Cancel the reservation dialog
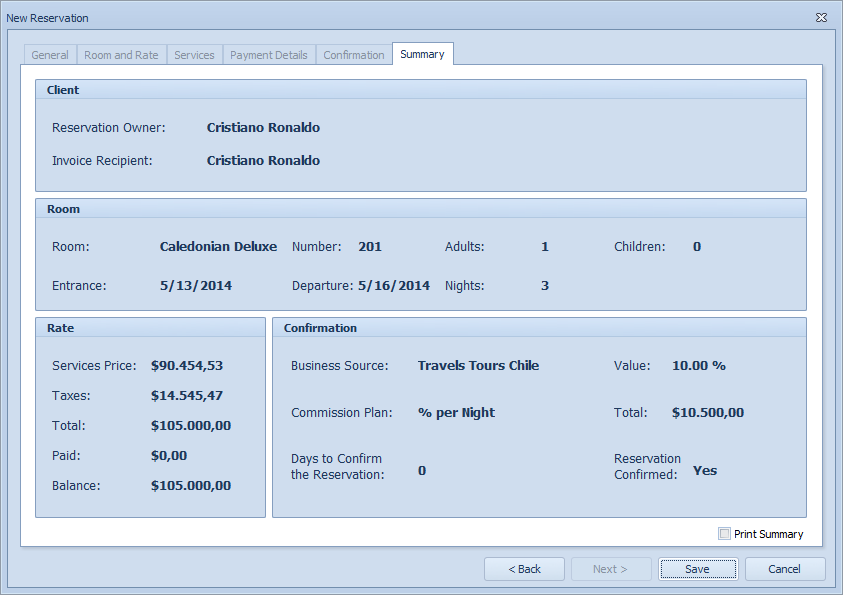 (x=784, y=569)
